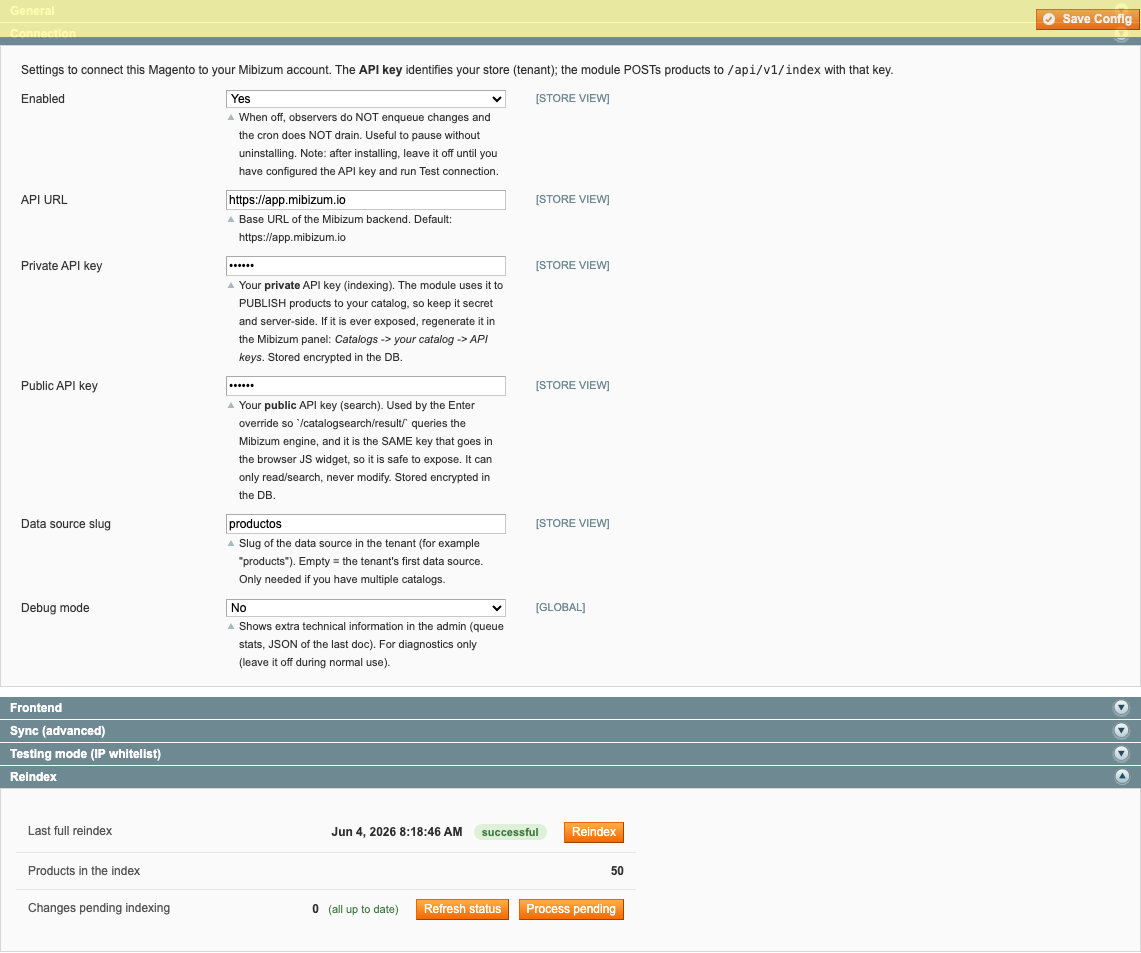Image resolution: width=1141 pixels, height=953 pixels.
Task: Click the Public API key label
Action: point(59,386)
